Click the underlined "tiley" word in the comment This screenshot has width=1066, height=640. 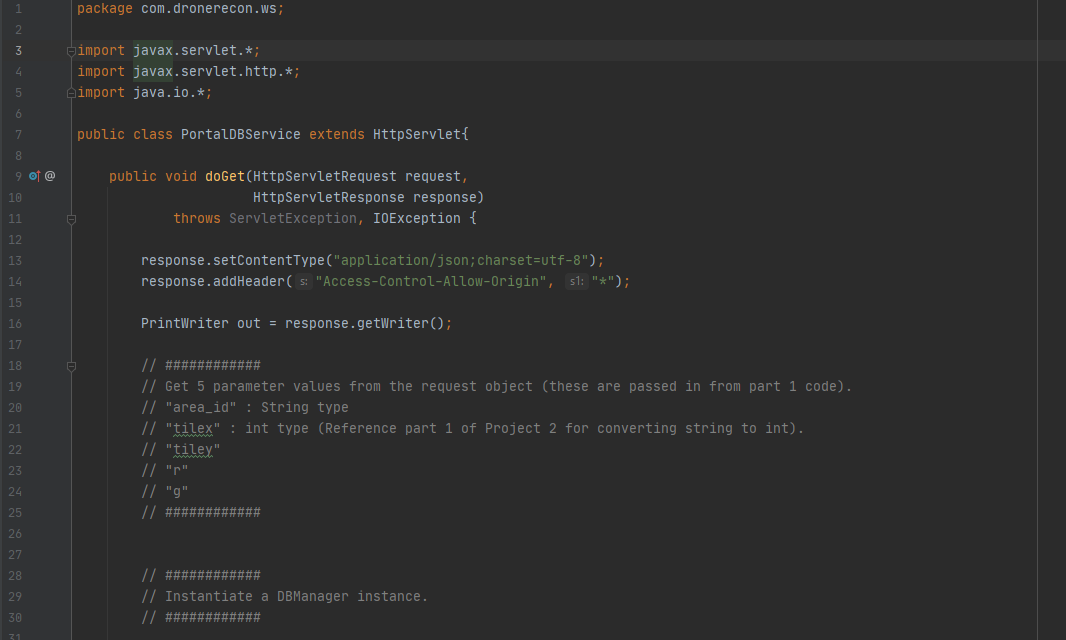[193, 450]
